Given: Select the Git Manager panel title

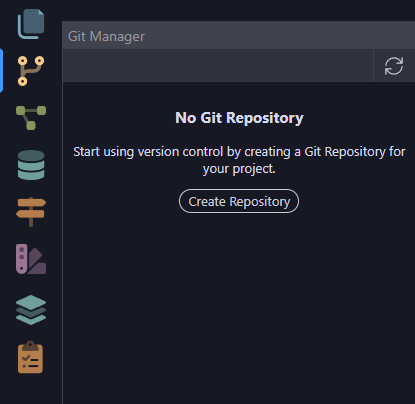Looking at the screenshot, I should pyautogui.click(x=106, y=36).
